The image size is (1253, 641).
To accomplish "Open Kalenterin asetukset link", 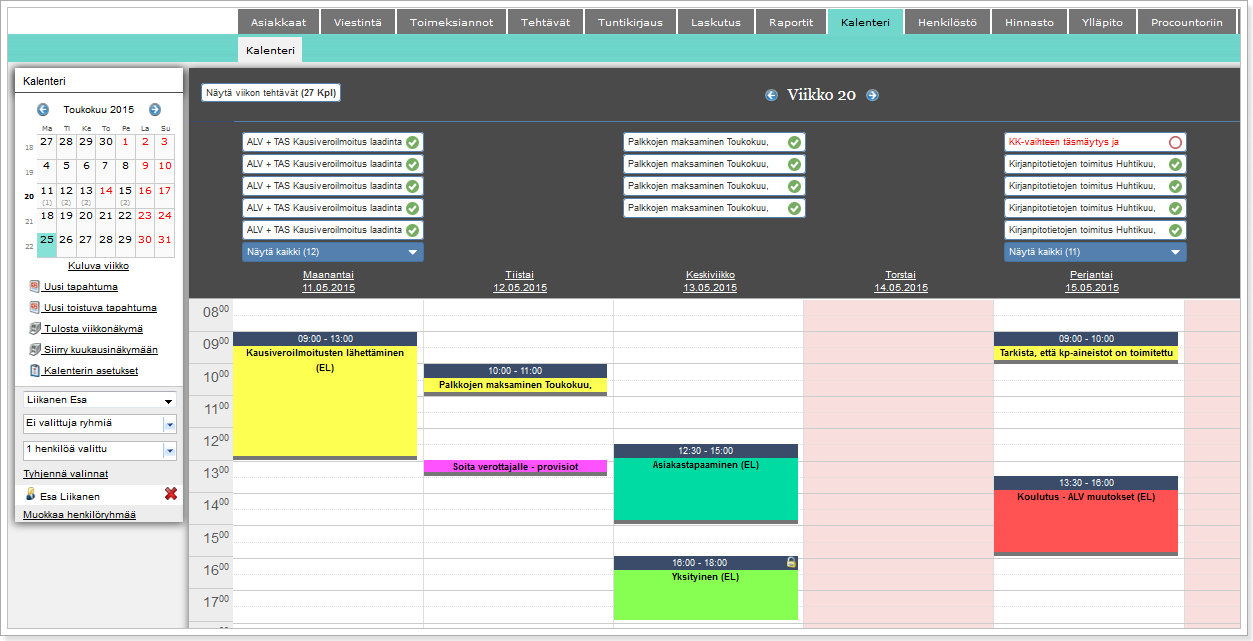I will (x=90, y=371).
